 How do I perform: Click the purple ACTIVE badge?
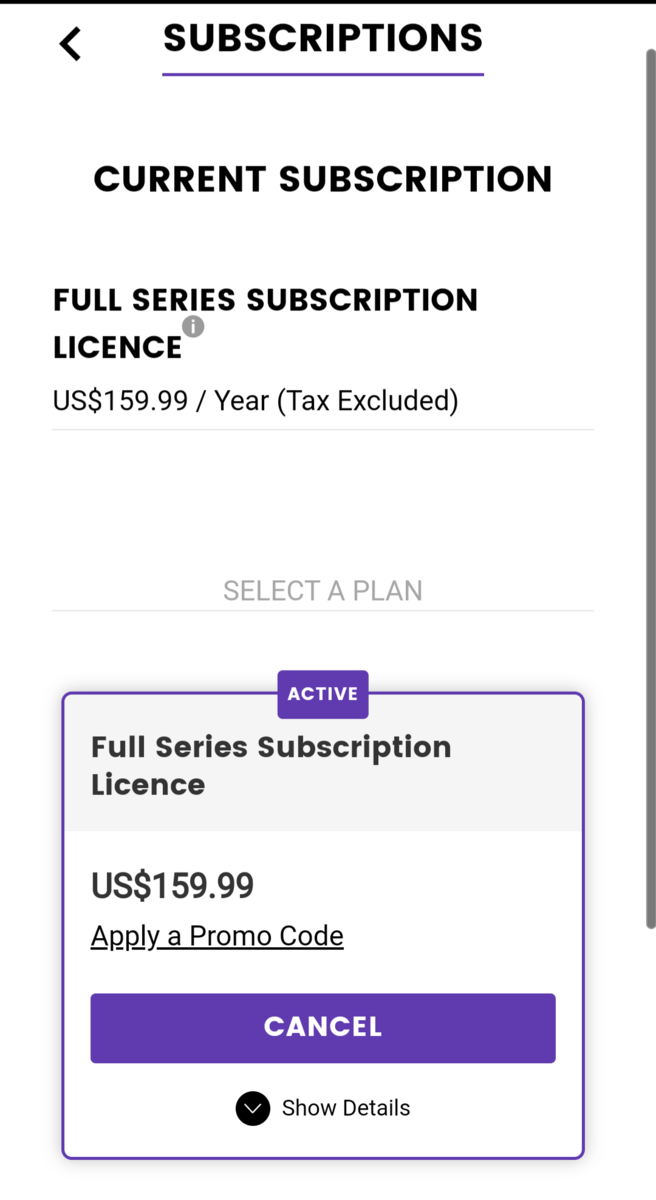pos(323,694)
